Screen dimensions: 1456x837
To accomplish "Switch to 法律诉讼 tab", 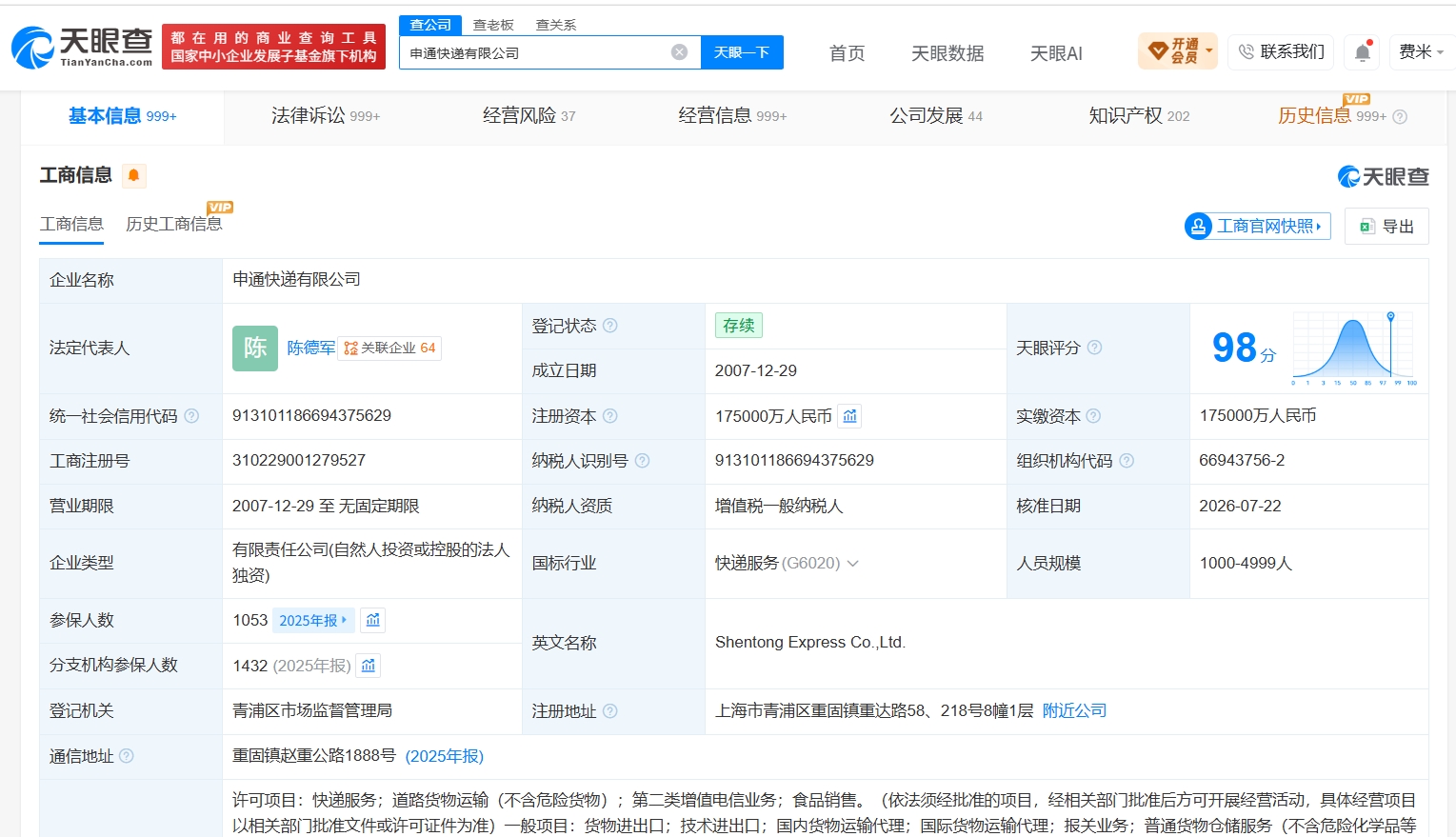I will click(x=326, y=116).
